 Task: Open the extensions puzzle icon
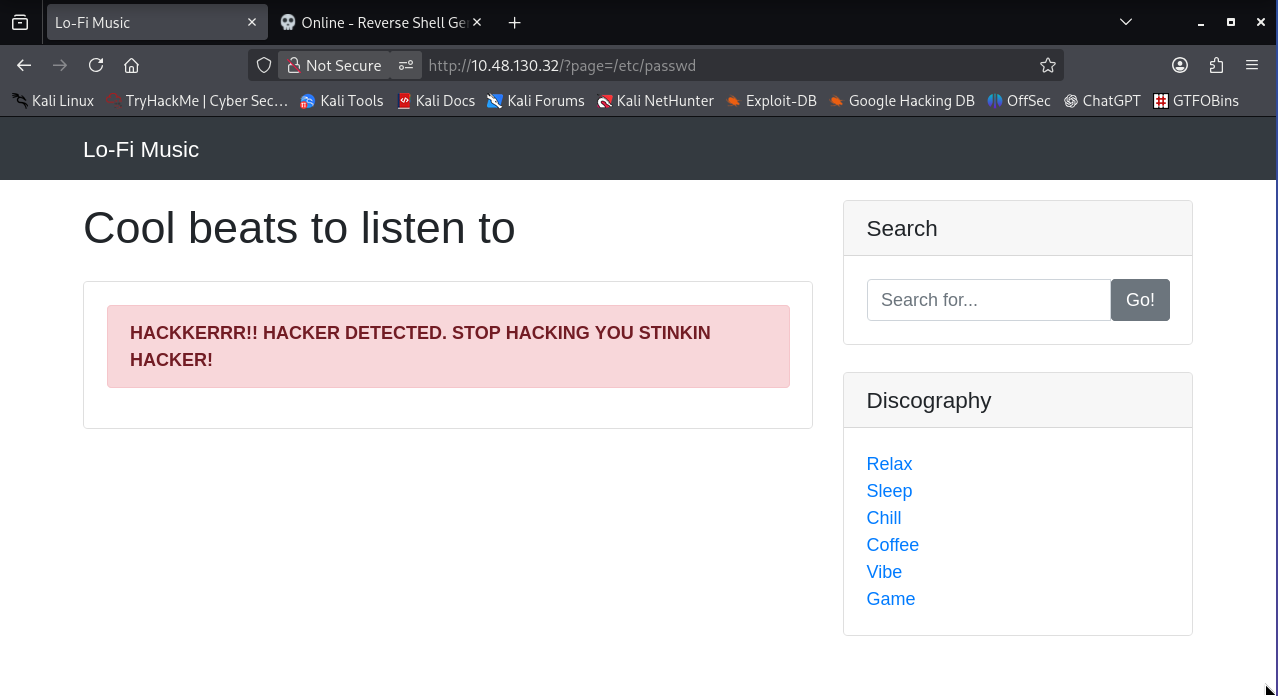(1216, 65)
